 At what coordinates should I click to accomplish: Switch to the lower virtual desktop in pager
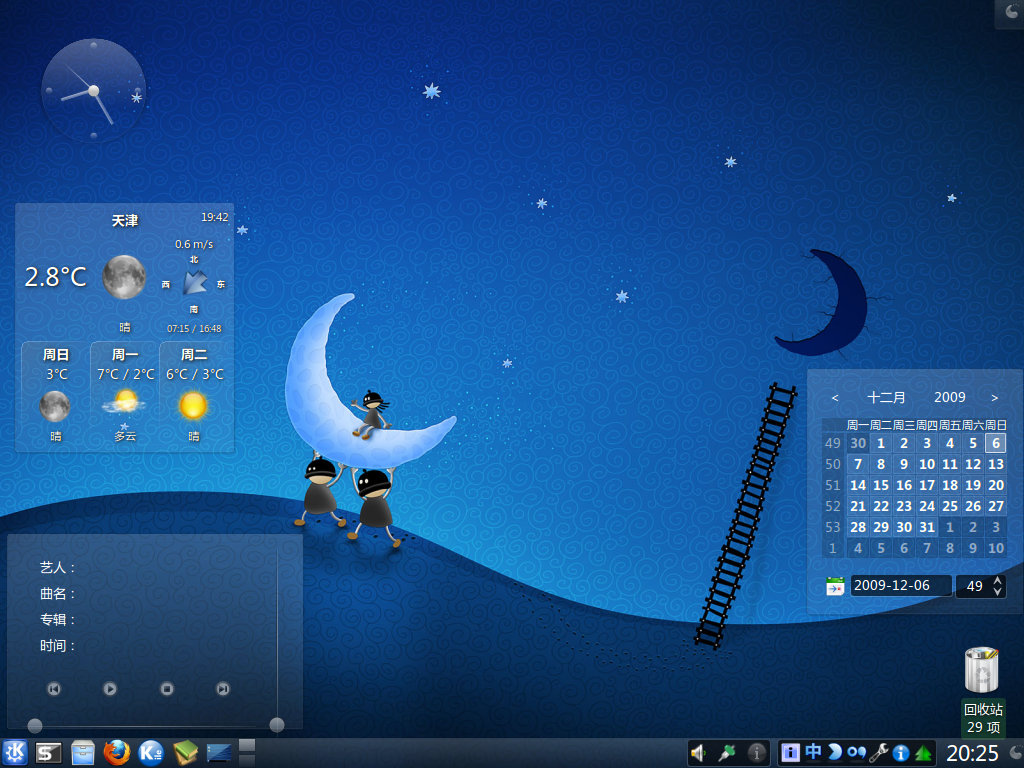(247, 760)
